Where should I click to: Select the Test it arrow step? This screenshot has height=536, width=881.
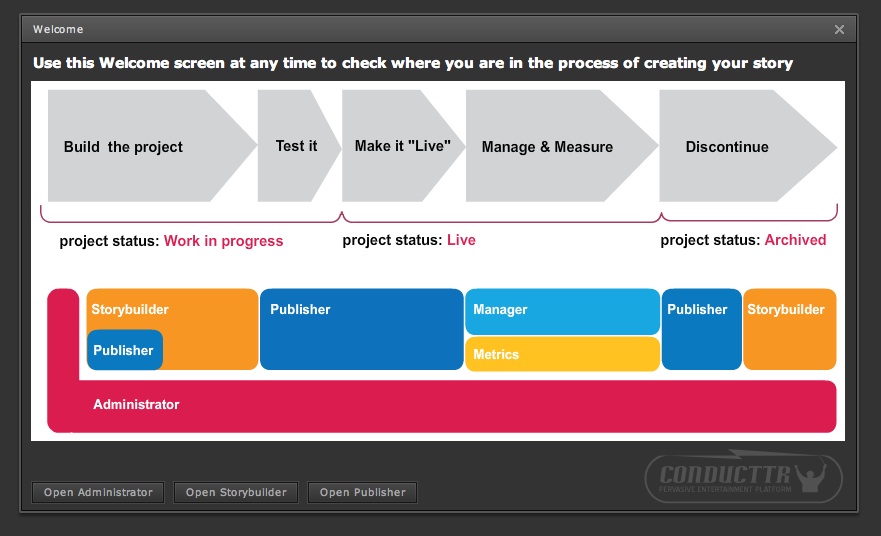[299, 146]
